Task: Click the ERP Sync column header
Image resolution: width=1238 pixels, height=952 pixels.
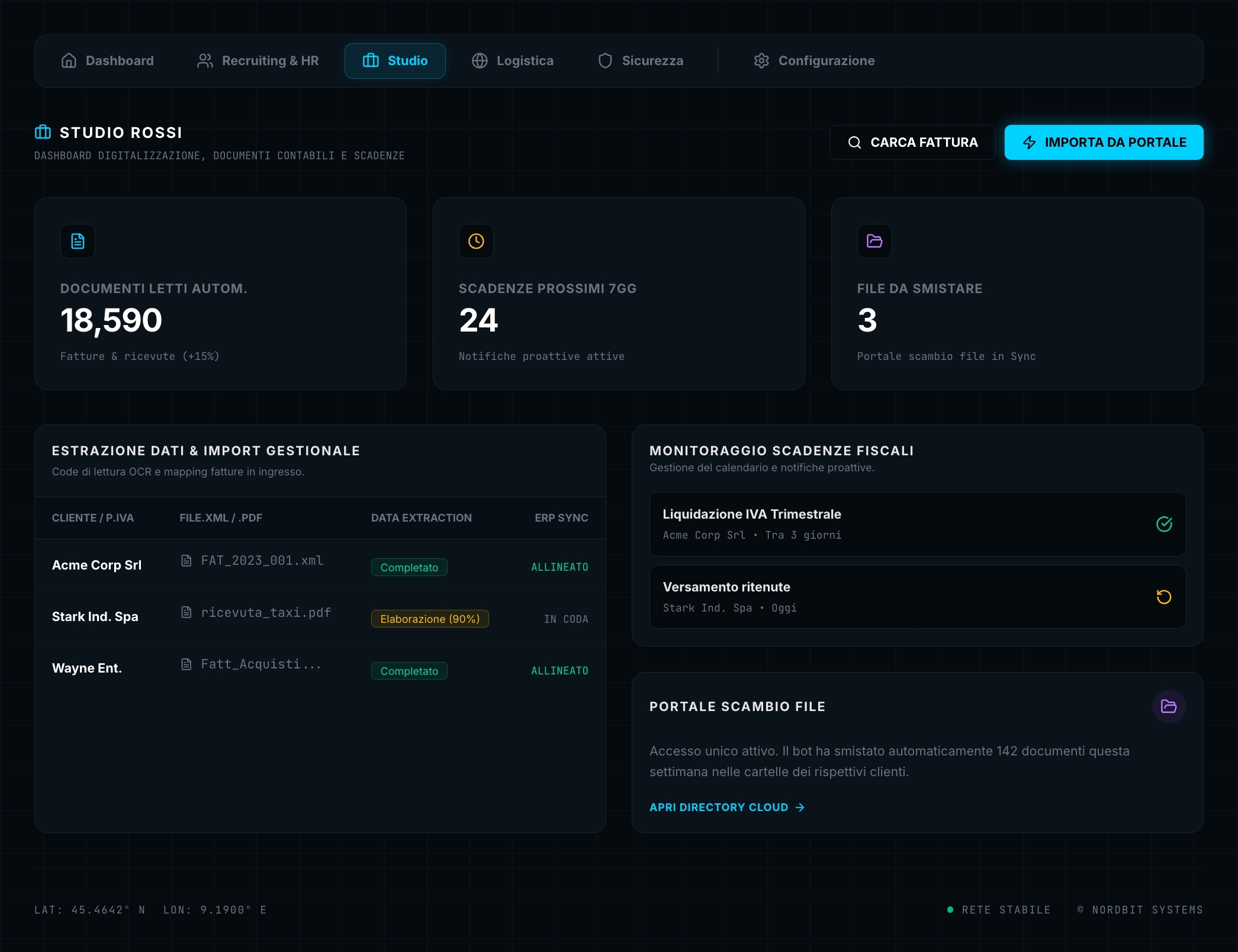Action: [x=561, y=517]
